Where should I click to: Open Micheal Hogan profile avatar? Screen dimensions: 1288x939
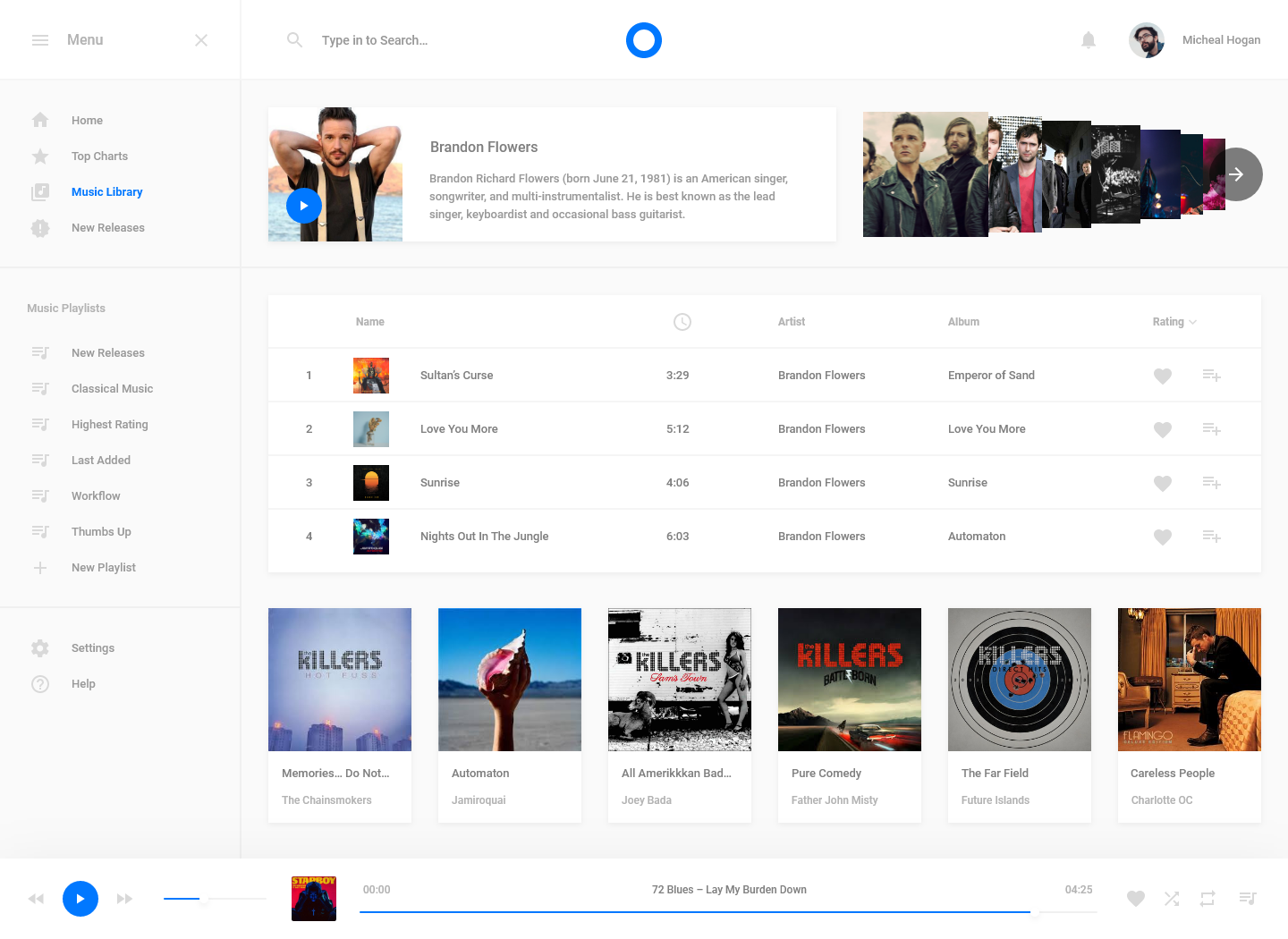pyautogui.click(x=1146, y=40)
